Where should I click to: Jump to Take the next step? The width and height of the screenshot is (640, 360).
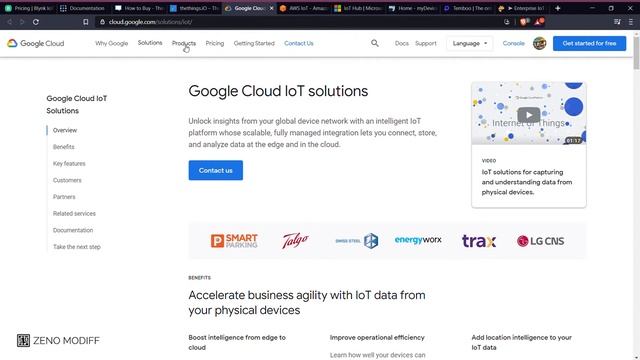(x=77, y=247)
